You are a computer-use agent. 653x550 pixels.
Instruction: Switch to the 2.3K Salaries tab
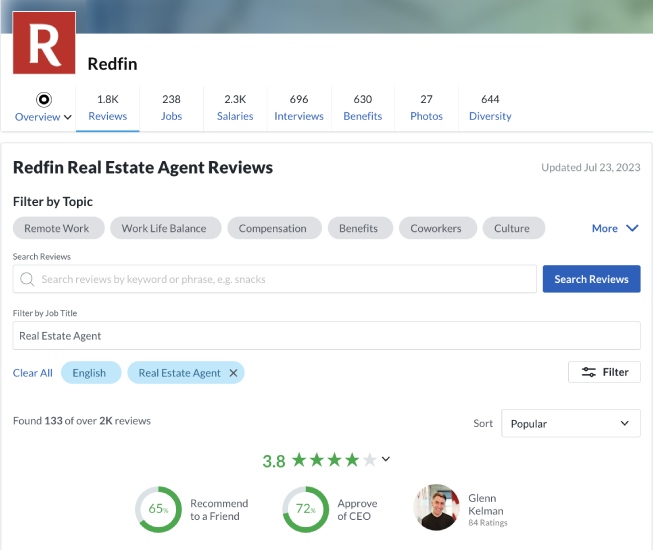pos(235,108)
